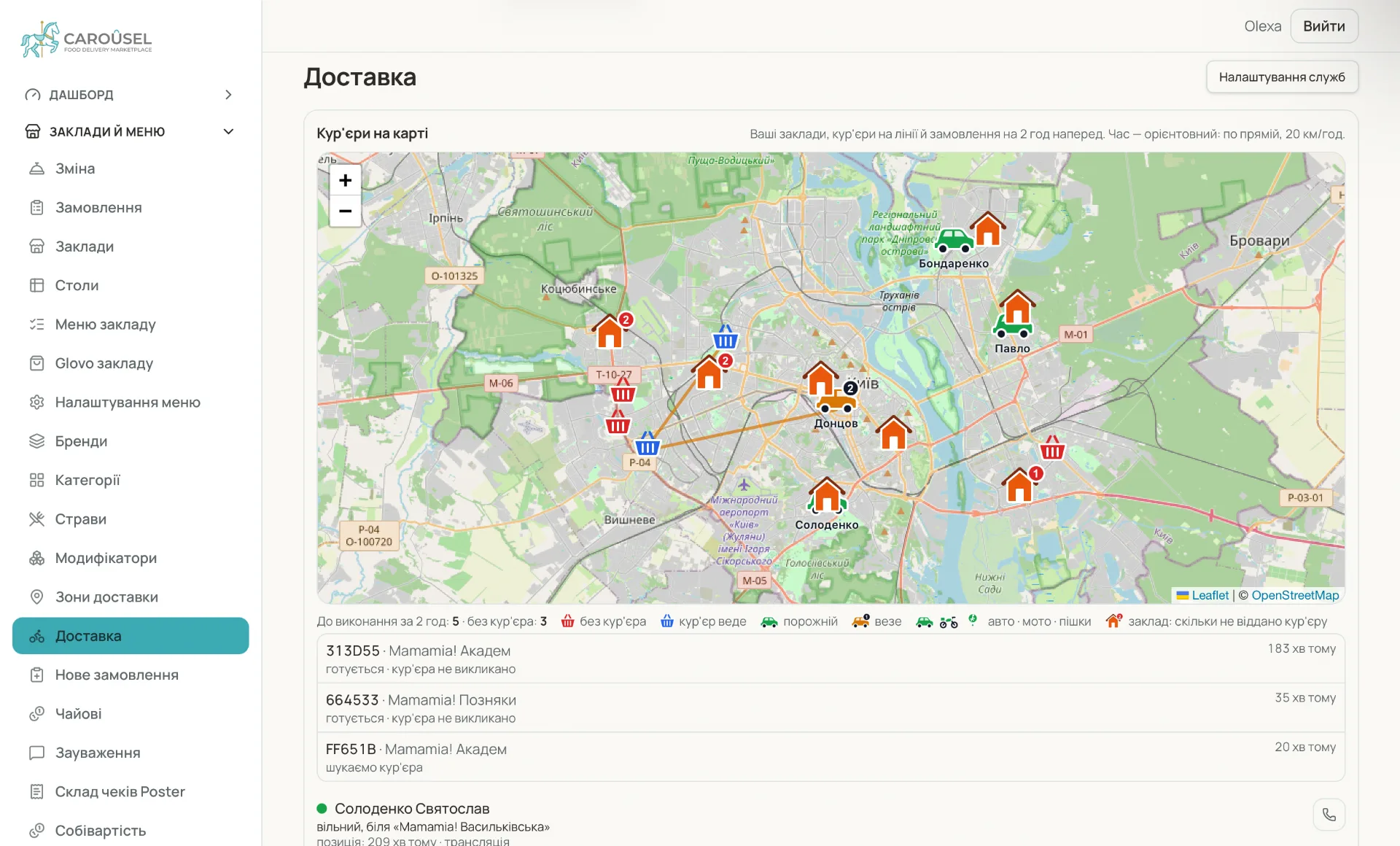Viewport: 1400px width, 846px height.
Task: Expand the Дашборд section chevron
Action: tap(228, 95)
